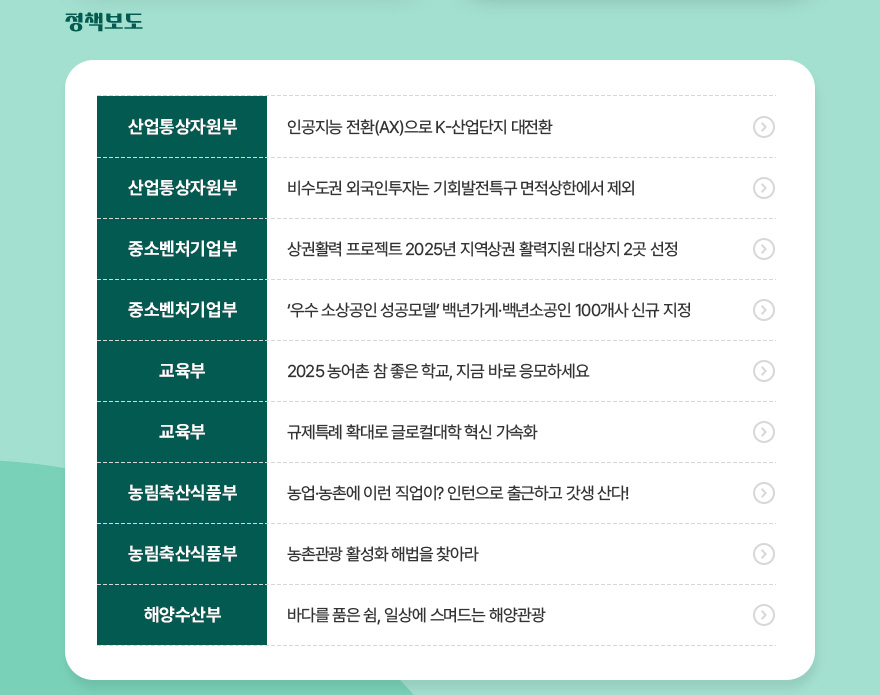
Task: Open the 바다를 품은 쉼 해양관광 article
Action: (x=416, y=615)
